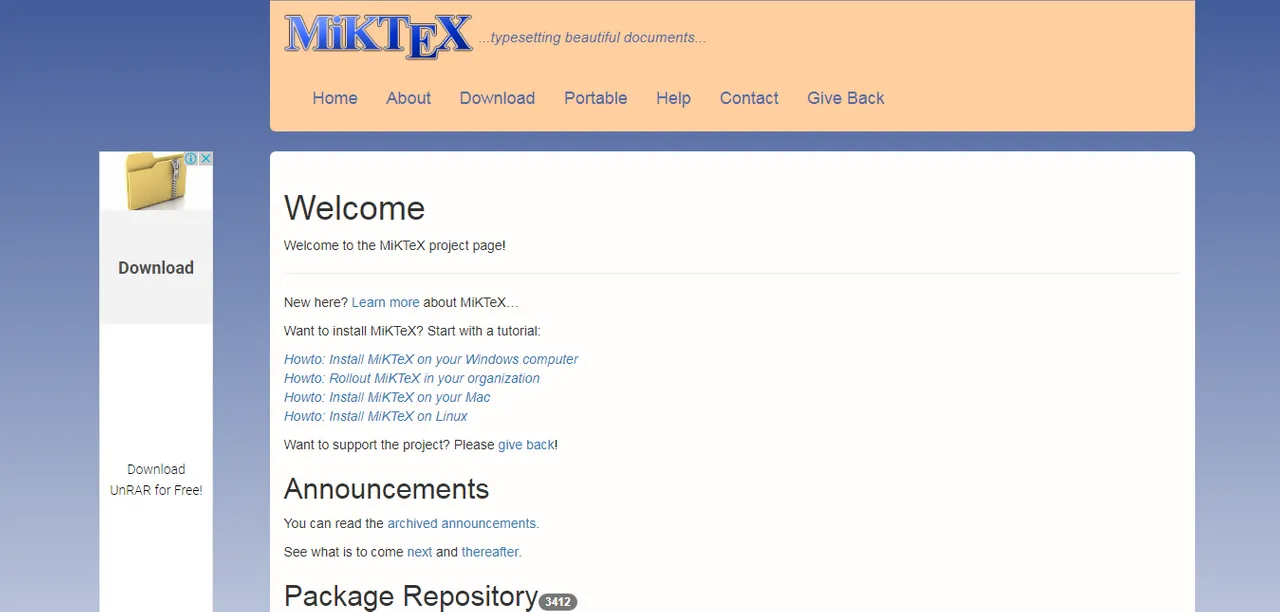Open the Download section from the navigation
Screen dimensions: 1280x612
click(x=497, y=98)
